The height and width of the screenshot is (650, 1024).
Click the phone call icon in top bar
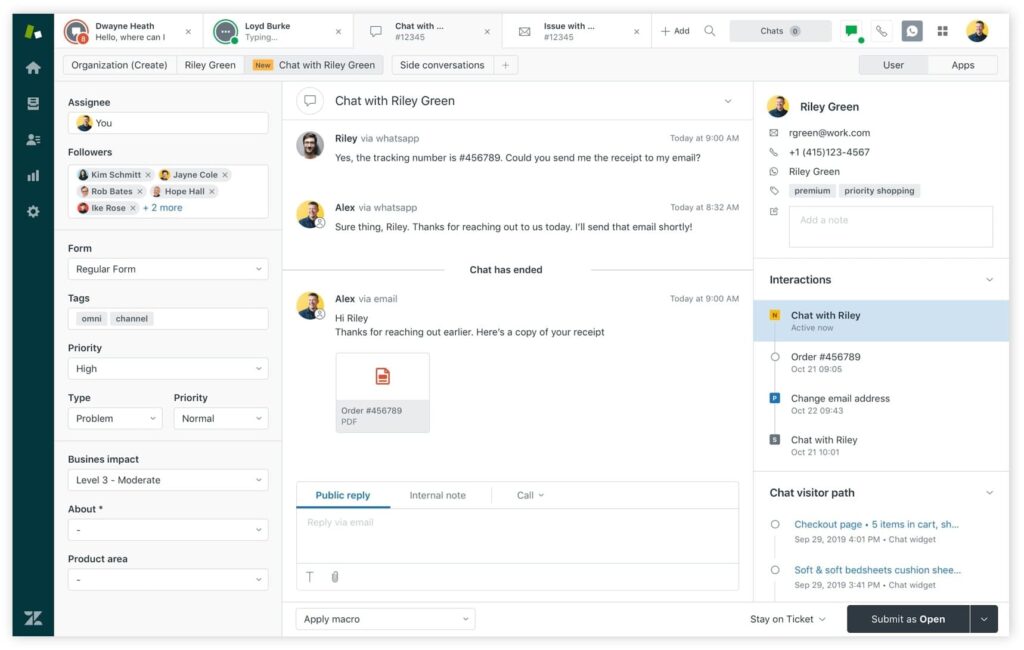click(x=881, y=31)
